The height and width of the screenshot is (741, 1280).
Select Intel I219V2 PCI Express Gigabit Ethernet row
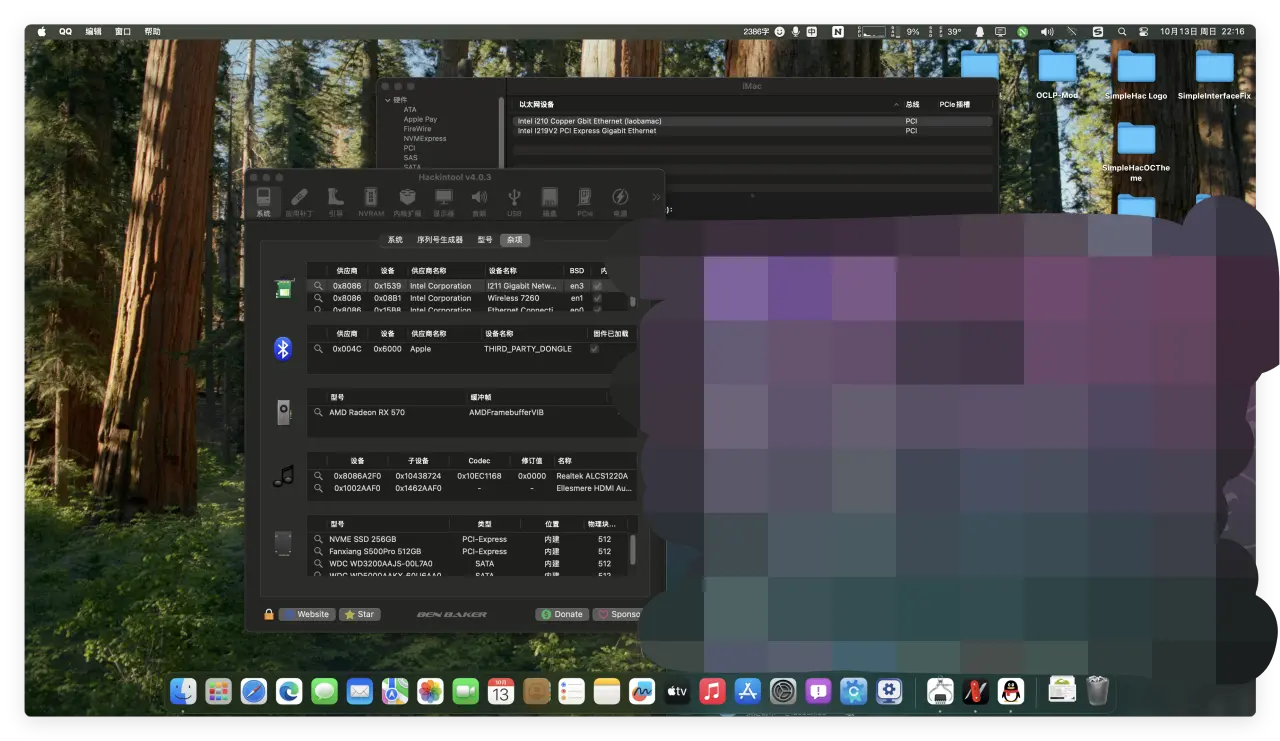click(x=753, y=131)
